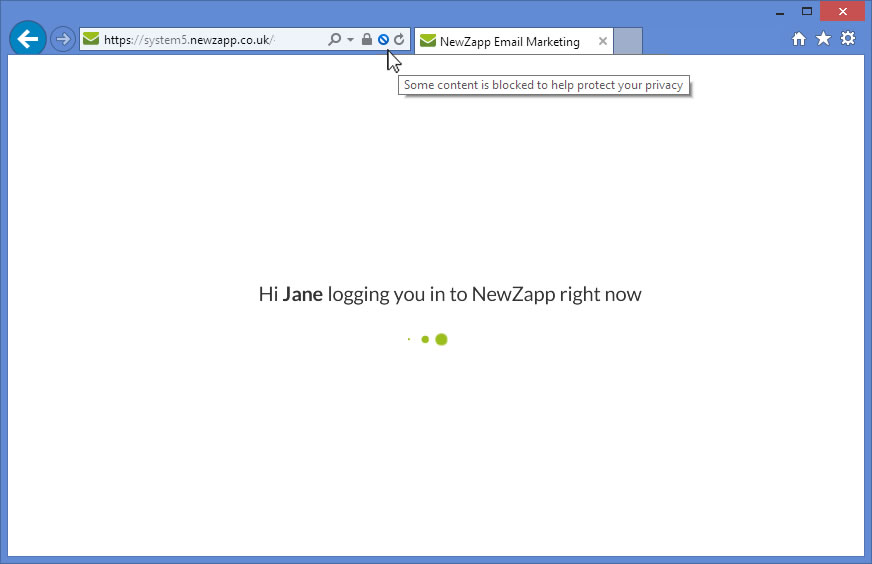Open Favorites with the star icon
This screenshot has width=872, height=564.
(x=823, y=38)
